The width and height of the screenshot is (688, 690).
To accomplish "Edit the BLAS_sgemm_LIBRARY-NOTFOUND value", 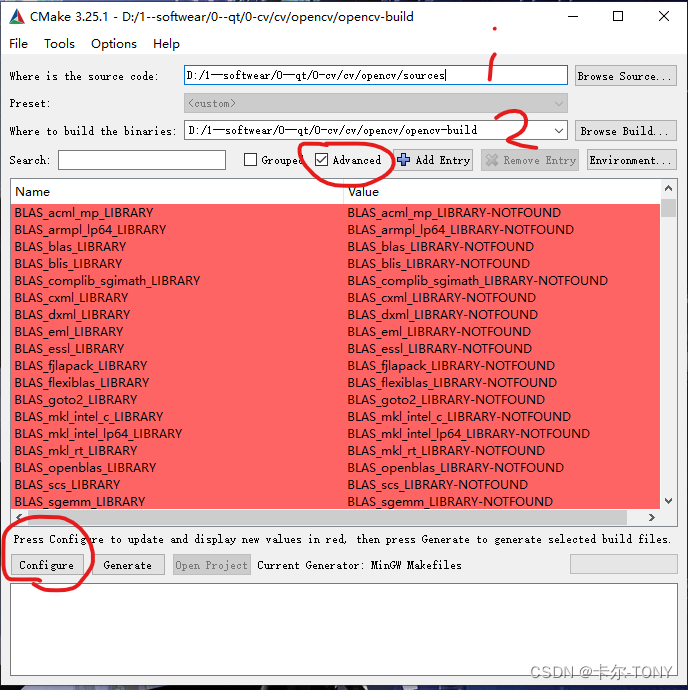I will [450, 502].
